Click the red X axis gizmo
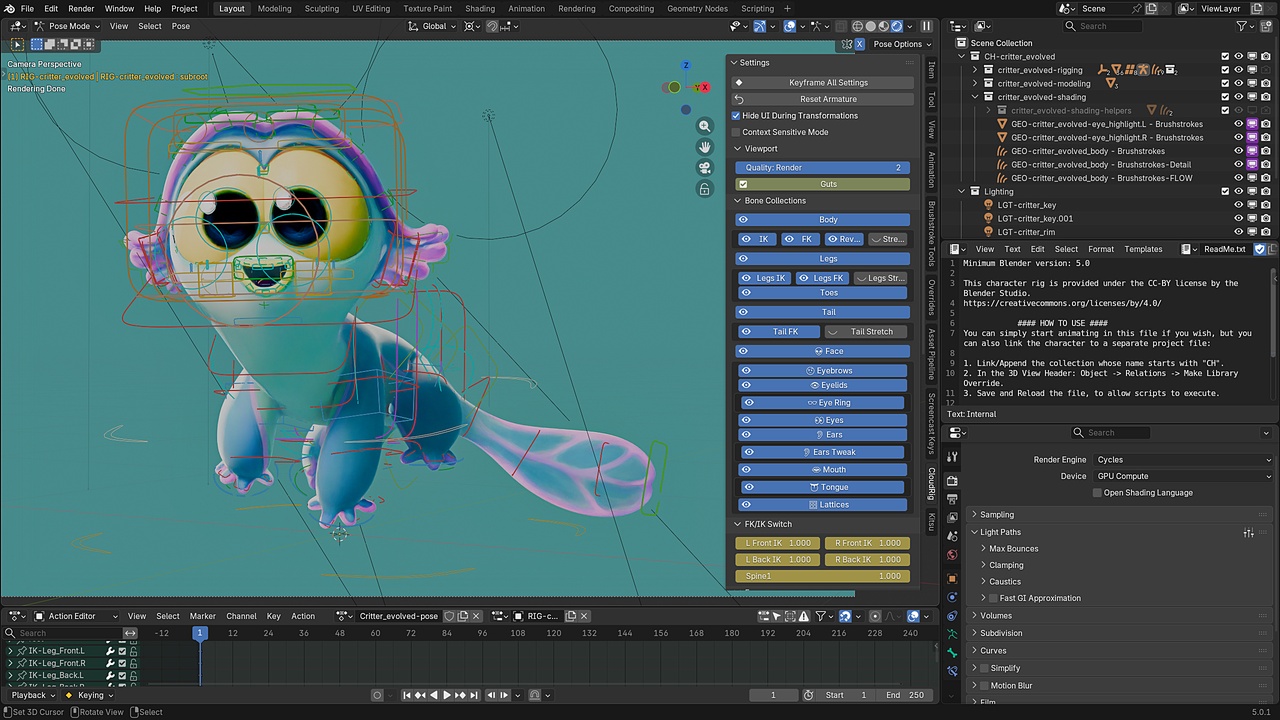Image resolution: width=1280 pixels, height=720 pixels. [x=705, y=87]
